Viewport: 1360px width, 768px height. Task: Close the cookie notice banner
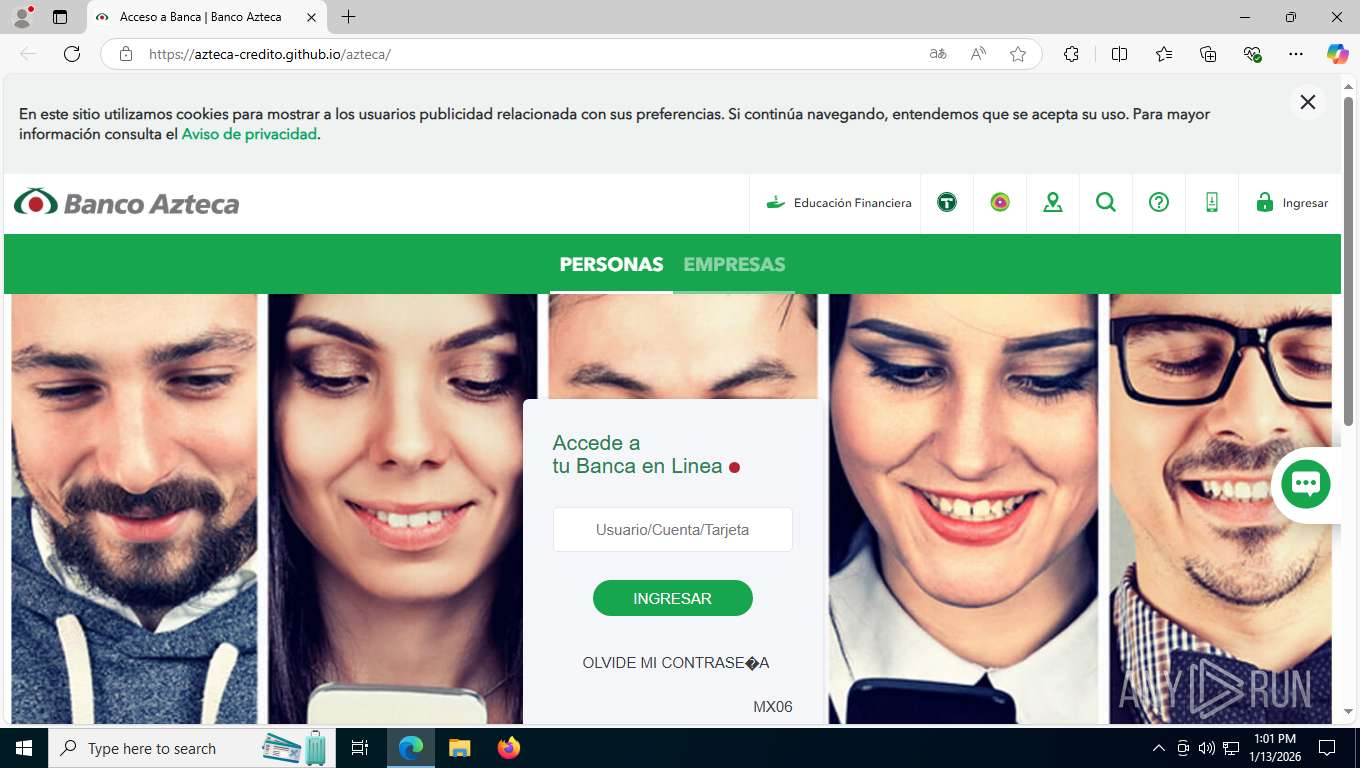tap(1307, 102)
